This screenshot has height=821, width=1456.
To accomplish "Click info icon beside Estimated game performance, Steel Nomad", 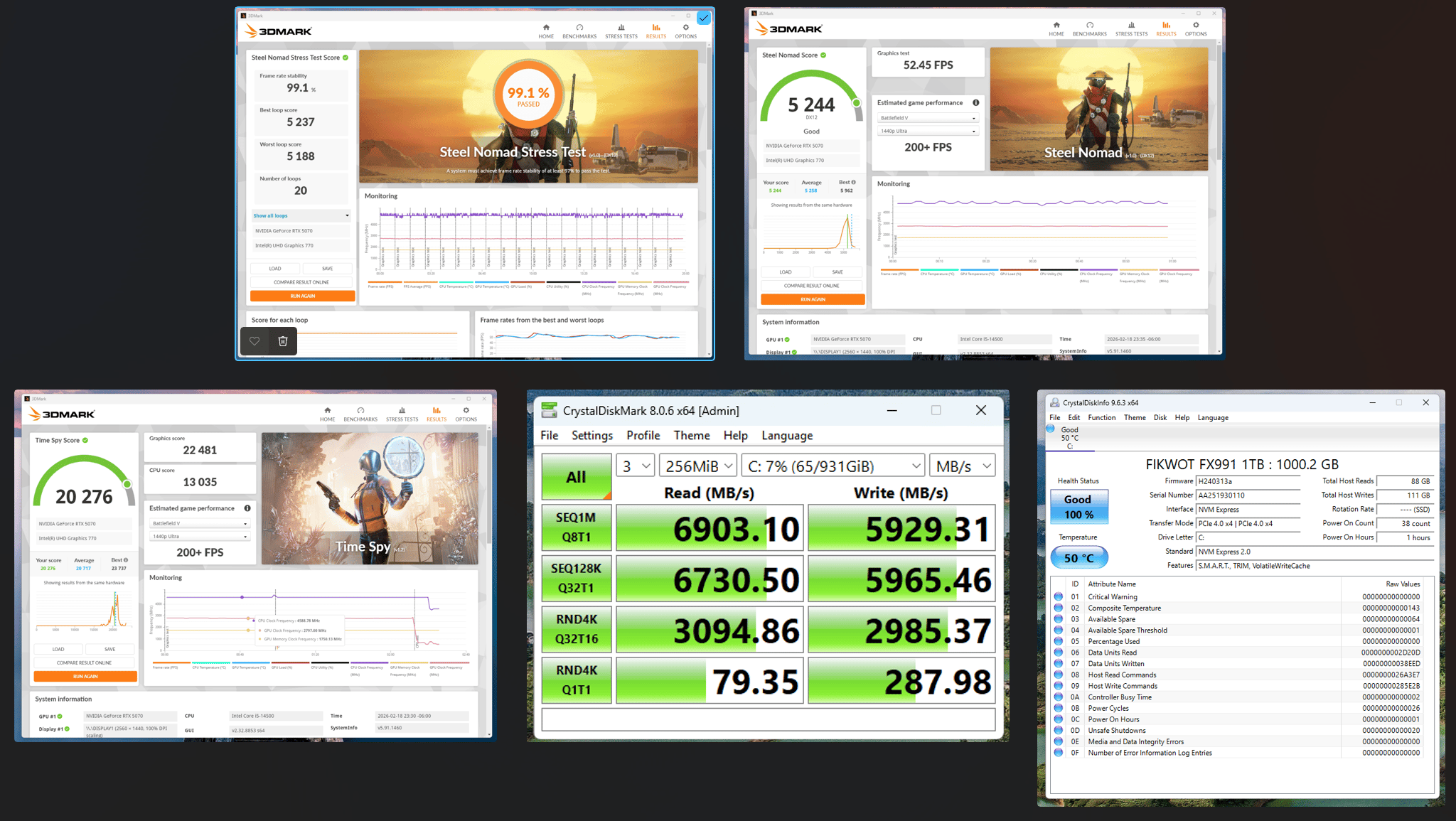I will pyautogui.click(x=976, y=103).
